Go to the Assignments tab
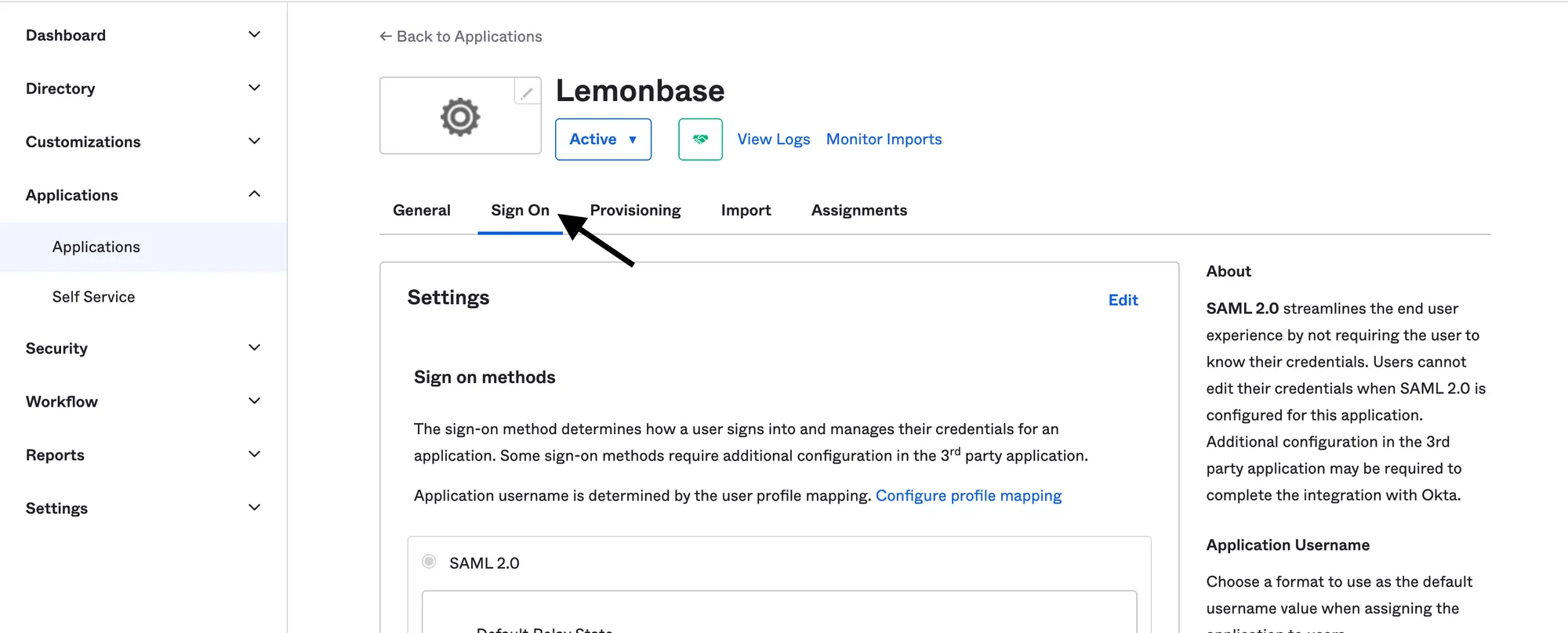1568x633 pixels. [858, 210]
